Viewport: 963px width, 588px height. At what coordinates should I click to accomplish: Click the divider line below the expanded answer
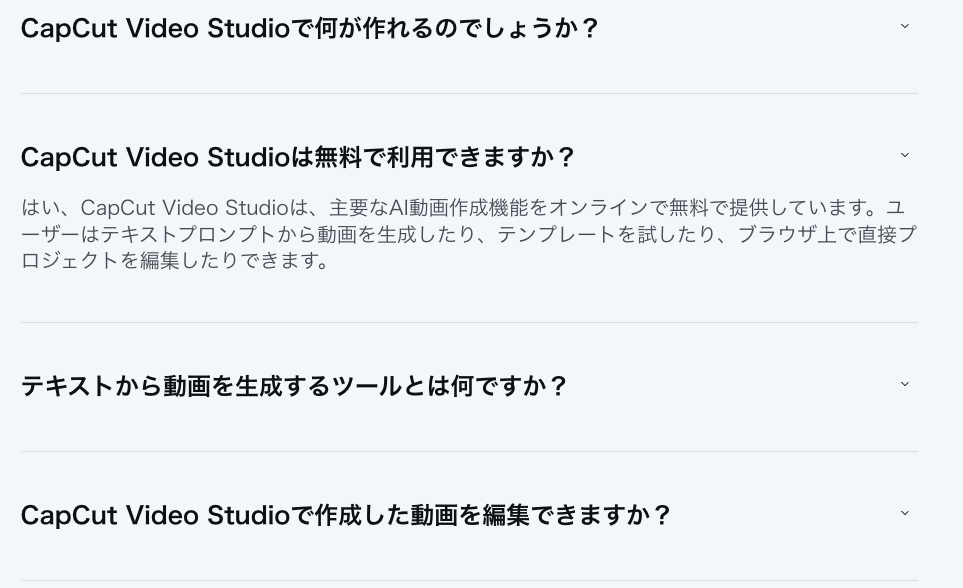pyautogui.click(x=468, y=322)
